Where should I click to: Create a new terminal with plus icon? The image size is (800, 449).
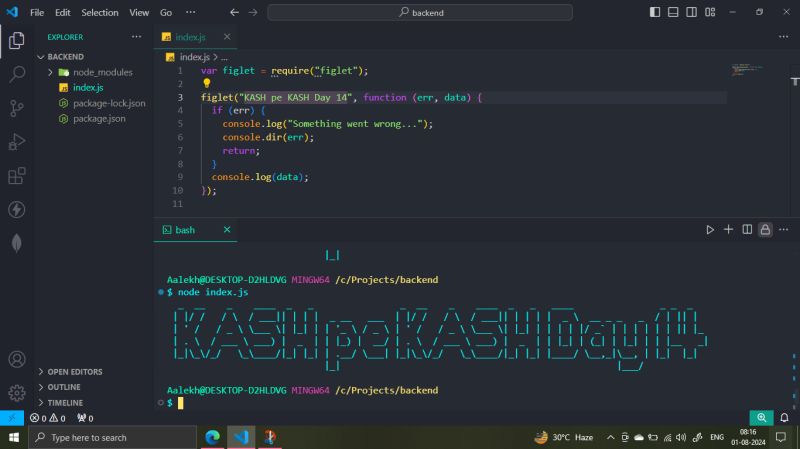[x=728, y=230]
